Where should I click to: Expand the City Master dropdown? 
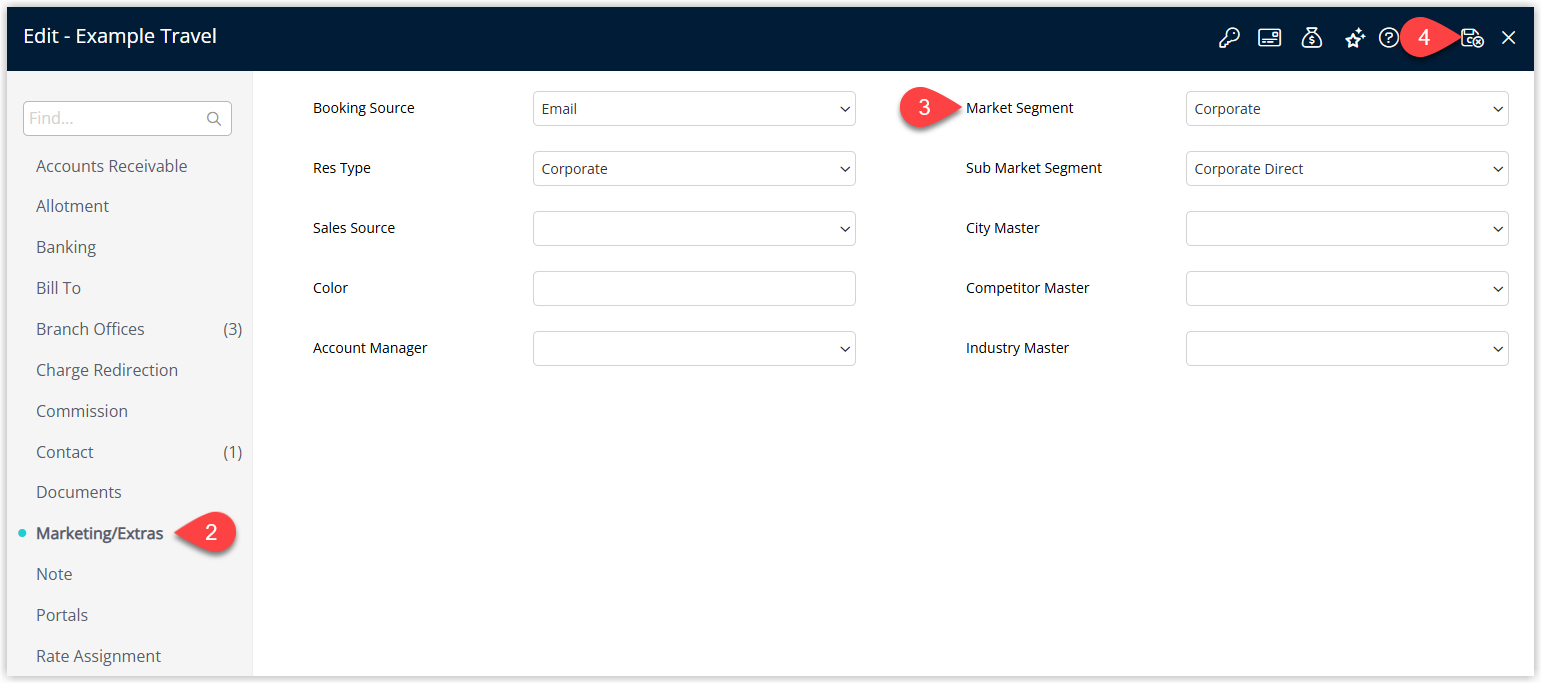(x=1347, y=229)
